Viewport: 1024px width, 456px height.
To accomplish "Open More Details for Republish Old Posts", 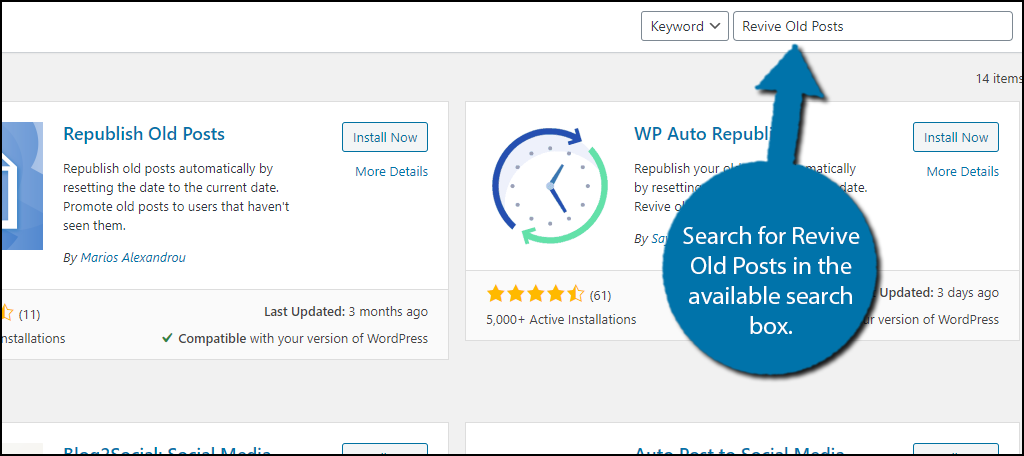I will pyautogui.click(x=391, y=171).
